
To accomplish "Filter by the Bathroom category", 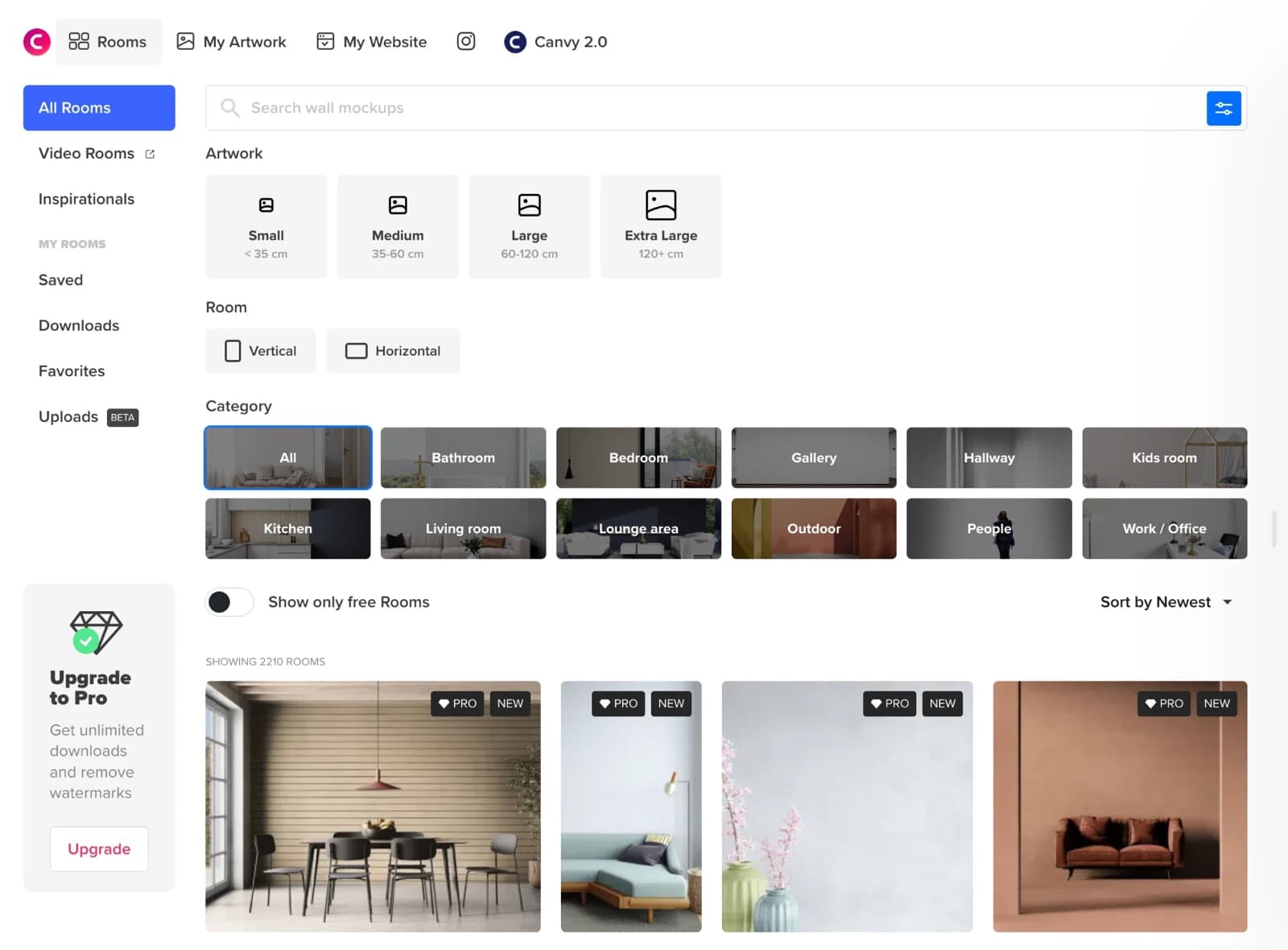I will (463, 457).
